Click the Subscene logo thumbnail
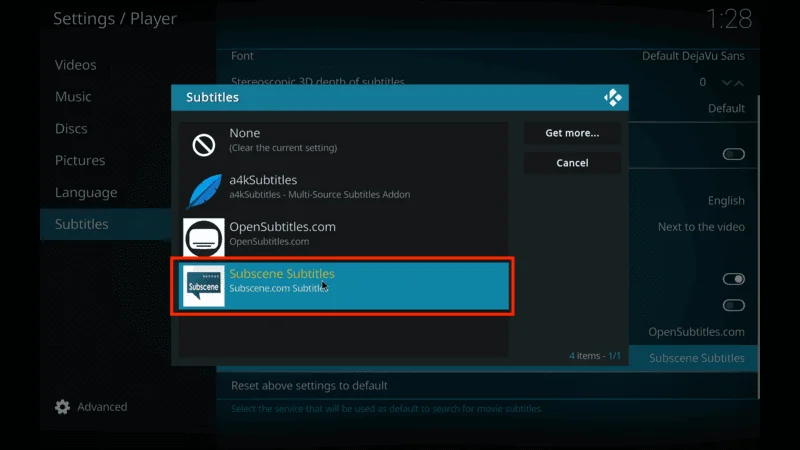 204,286
